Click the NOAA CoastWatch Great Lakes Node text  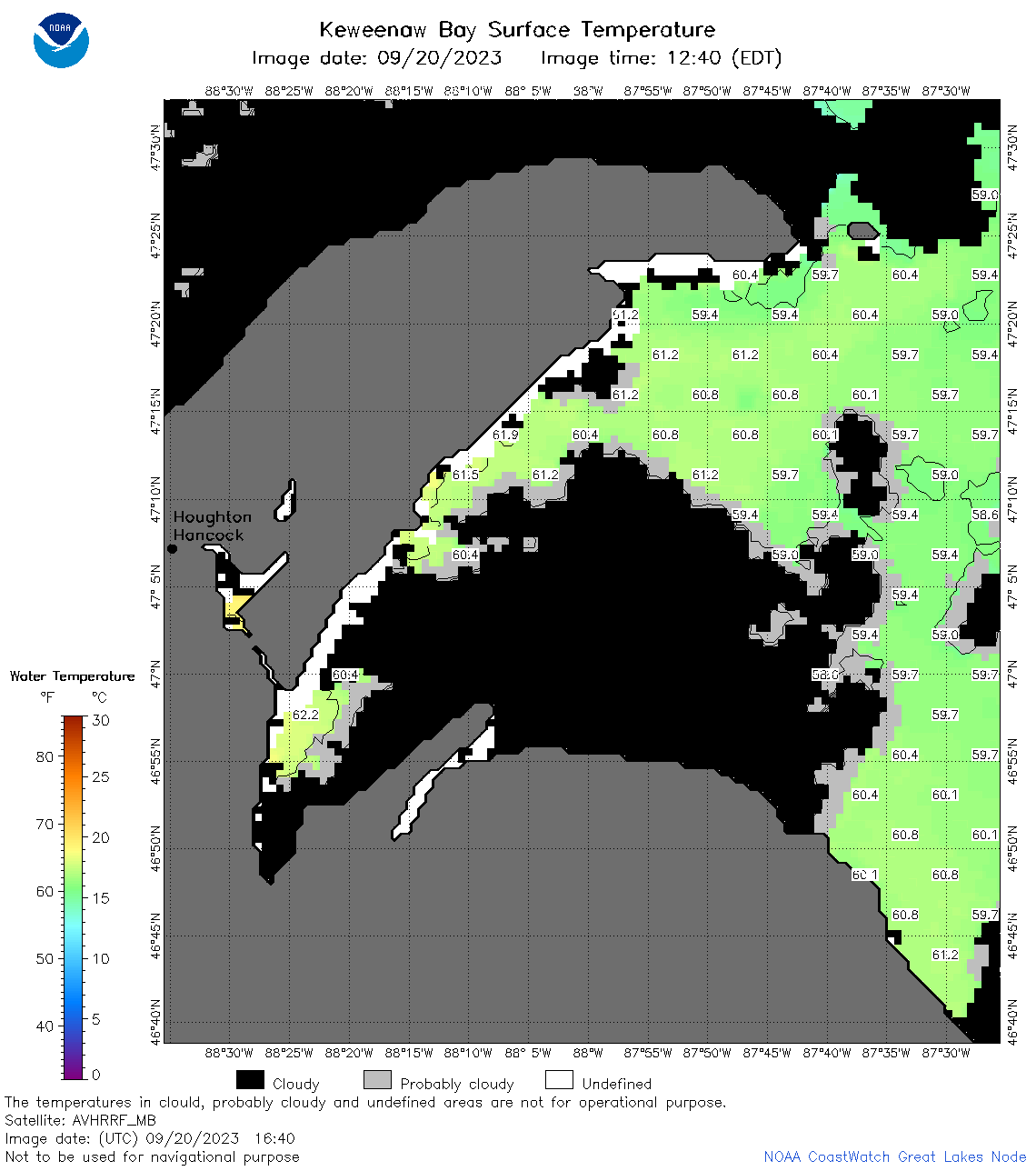[895, 1156]
